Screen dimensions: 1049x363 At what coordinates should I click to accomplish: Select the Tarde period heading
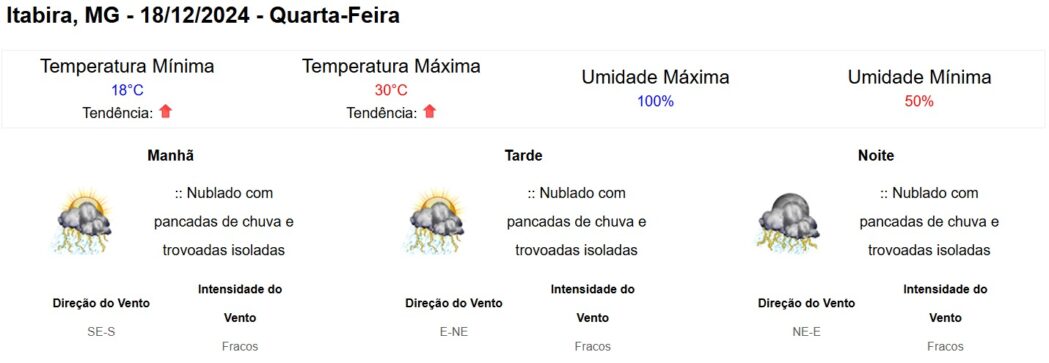523,156
